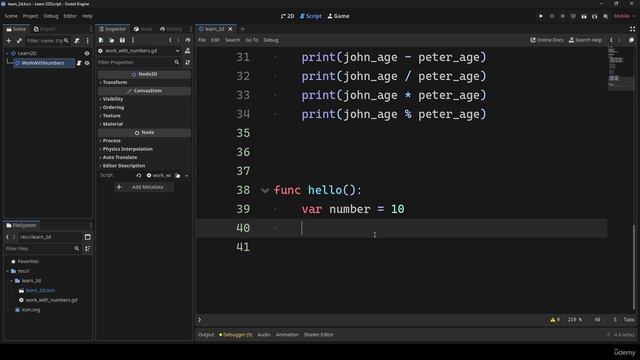The width and height of the screenshot is (640, 360).
Task: Open the Debugger (9) panel
Action: pos(236,335)
